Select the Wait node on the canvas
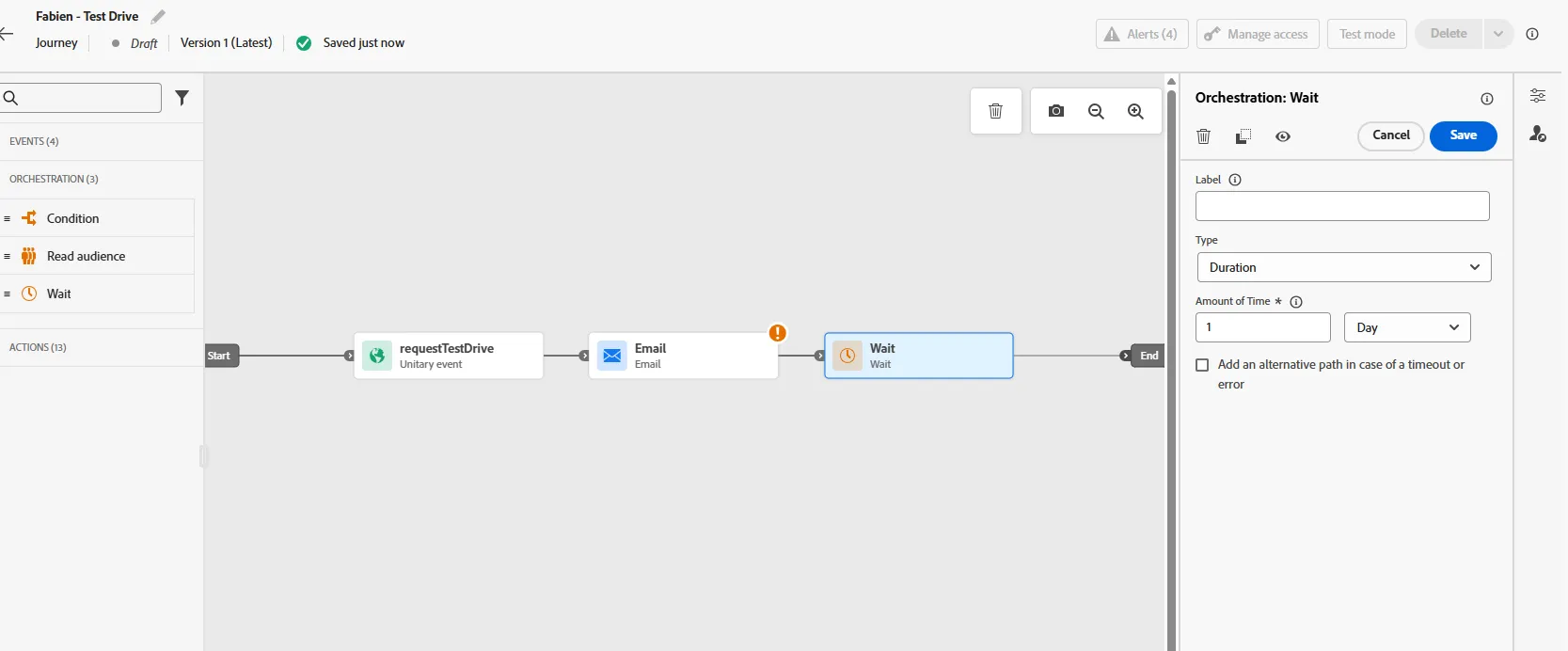 pos(919,356)
